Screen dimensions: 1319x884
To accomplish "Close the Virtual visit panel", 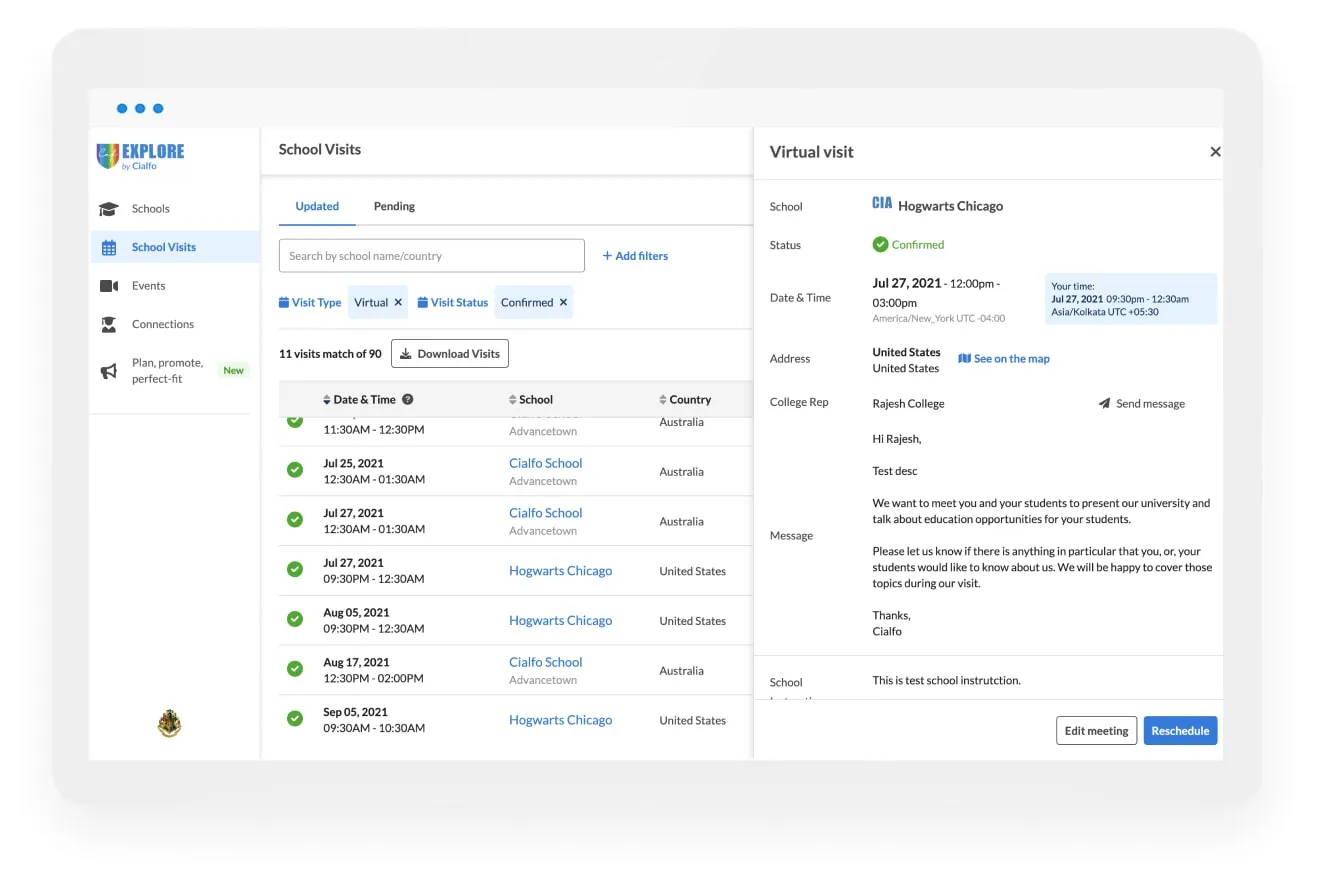I will [x=1215, y=152].
